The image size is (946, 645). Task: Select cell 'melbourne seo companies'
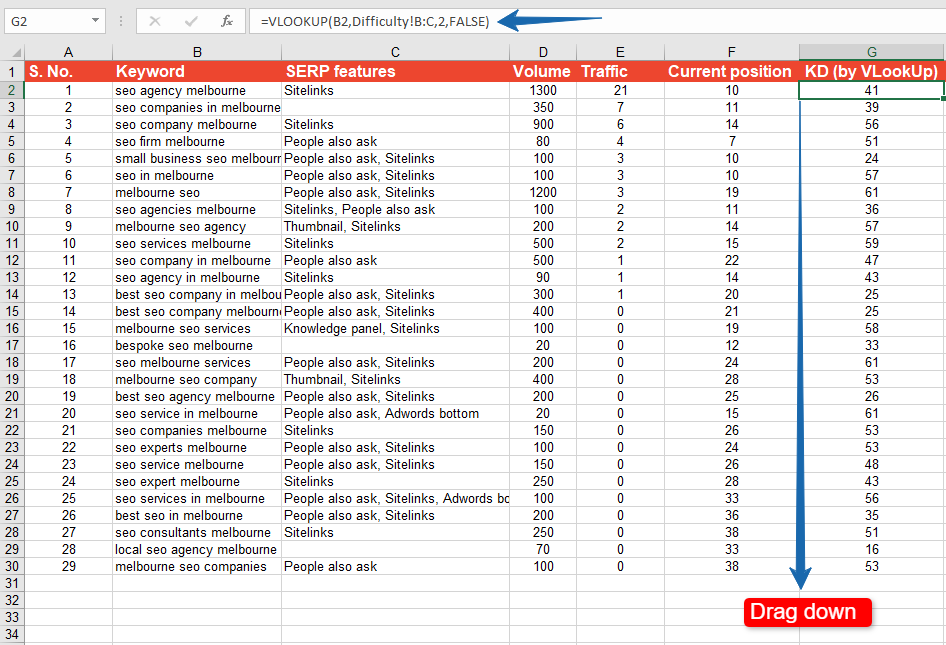pos(197,567)
